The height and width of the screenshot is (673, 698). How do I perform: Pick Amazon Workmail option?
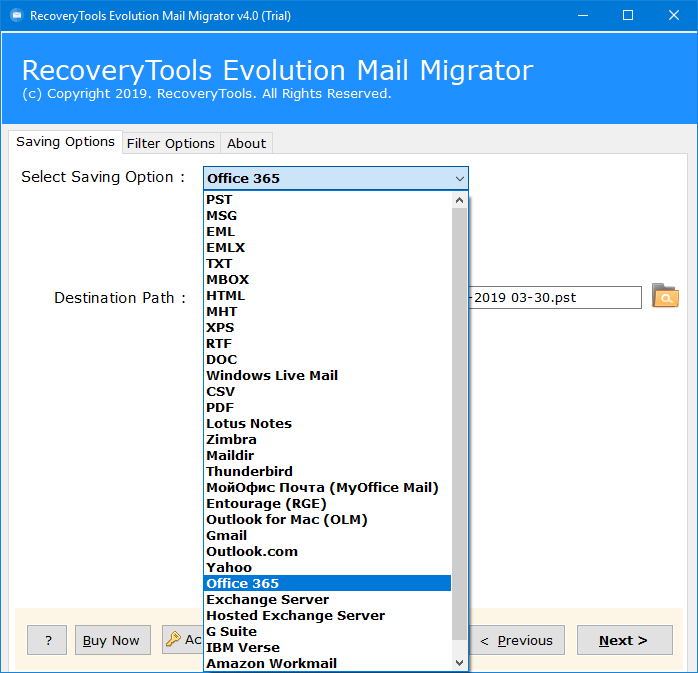pyautogui.click(x=327, y=663)
